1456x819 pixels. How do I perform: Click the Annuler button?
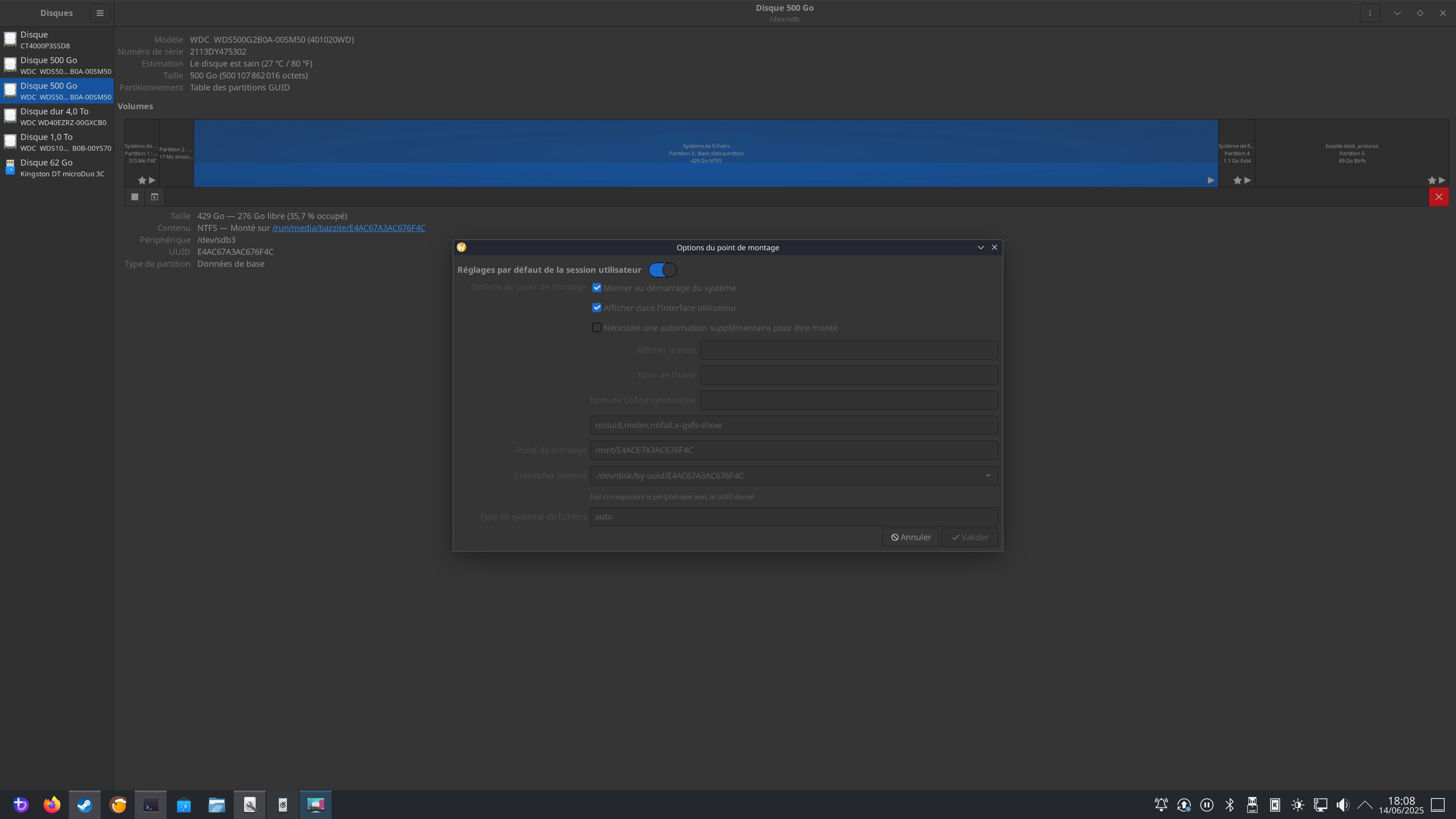pos(910,537)
